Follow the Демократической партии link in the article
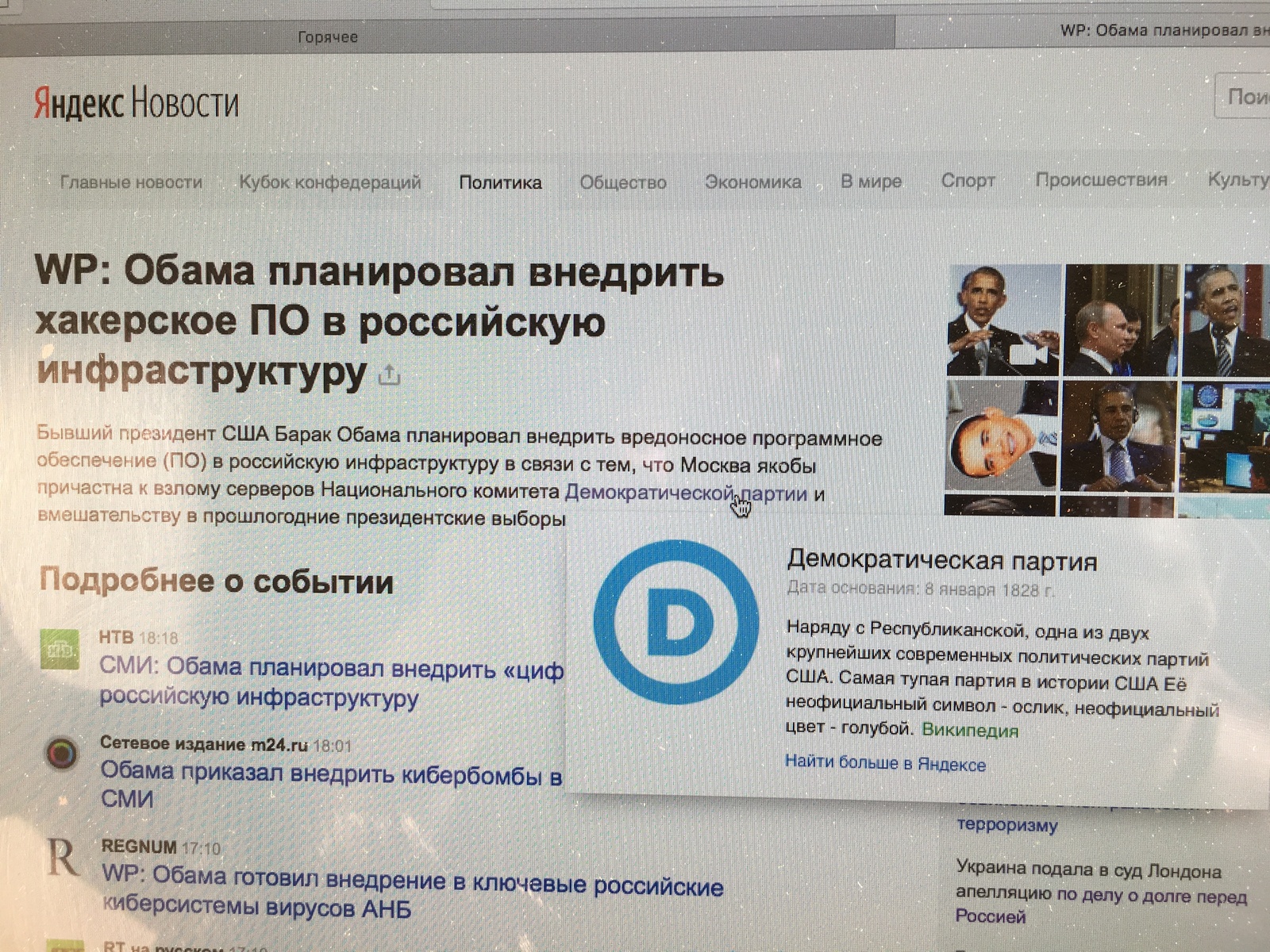Viewport: 1270px width, 952px height. 686,493
